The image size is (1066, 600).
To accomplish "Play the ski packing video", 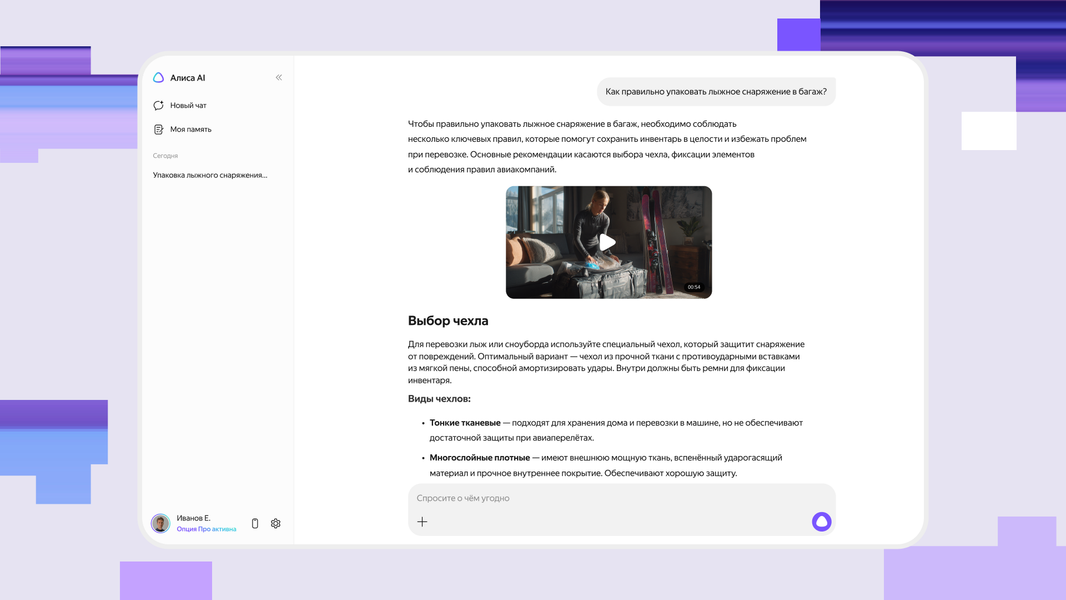I will (608, 243).
